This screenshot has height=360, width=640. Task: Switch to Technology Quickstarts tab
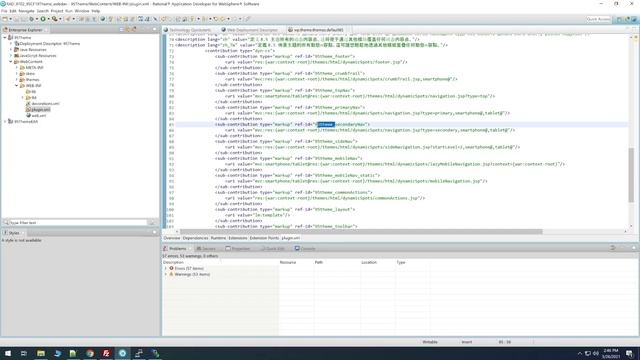(190, 30)
